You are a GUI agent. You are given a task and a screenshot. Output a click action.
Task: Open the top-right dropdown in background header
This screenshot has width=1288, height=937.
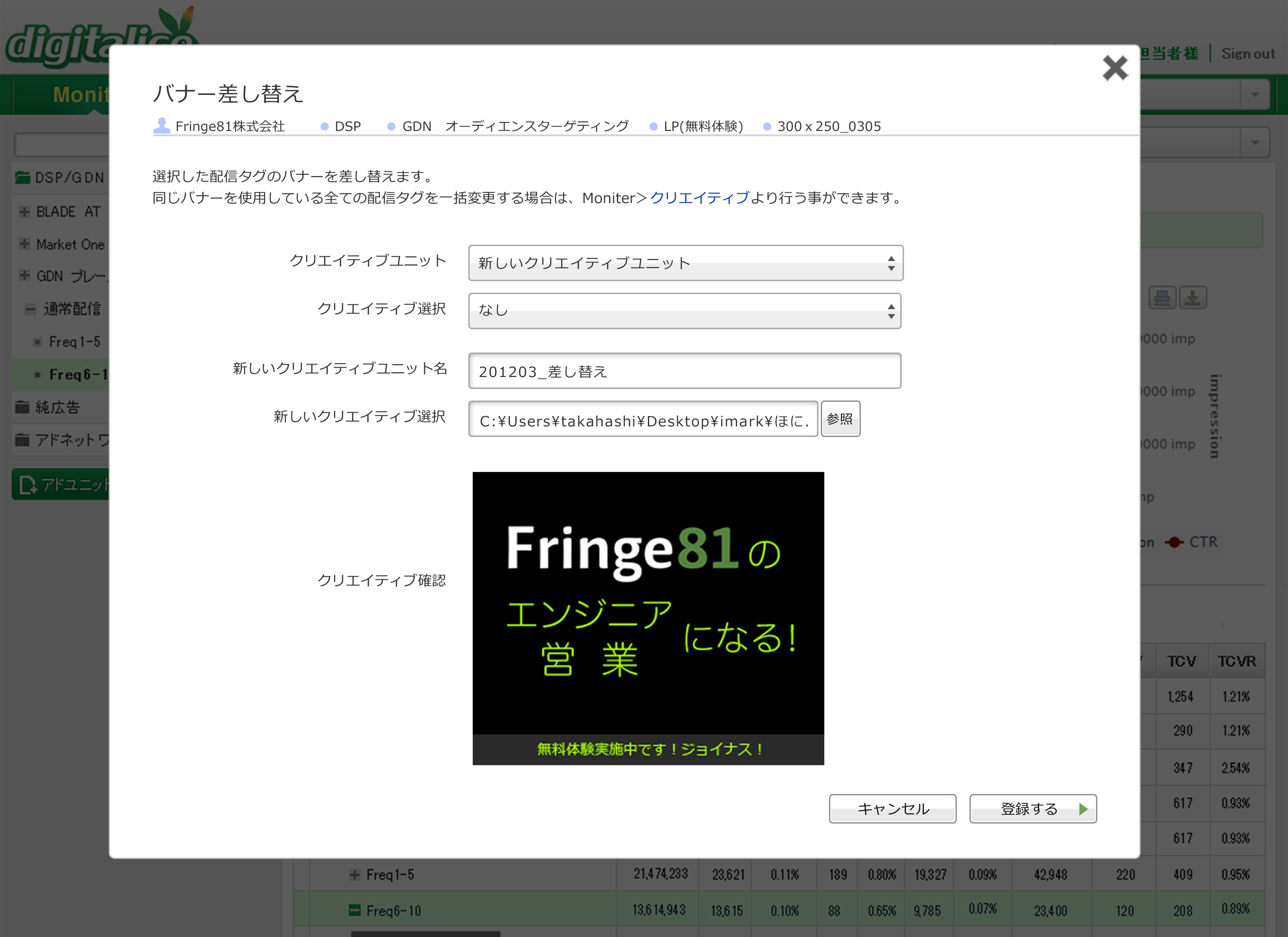(x=1255, y=95)
